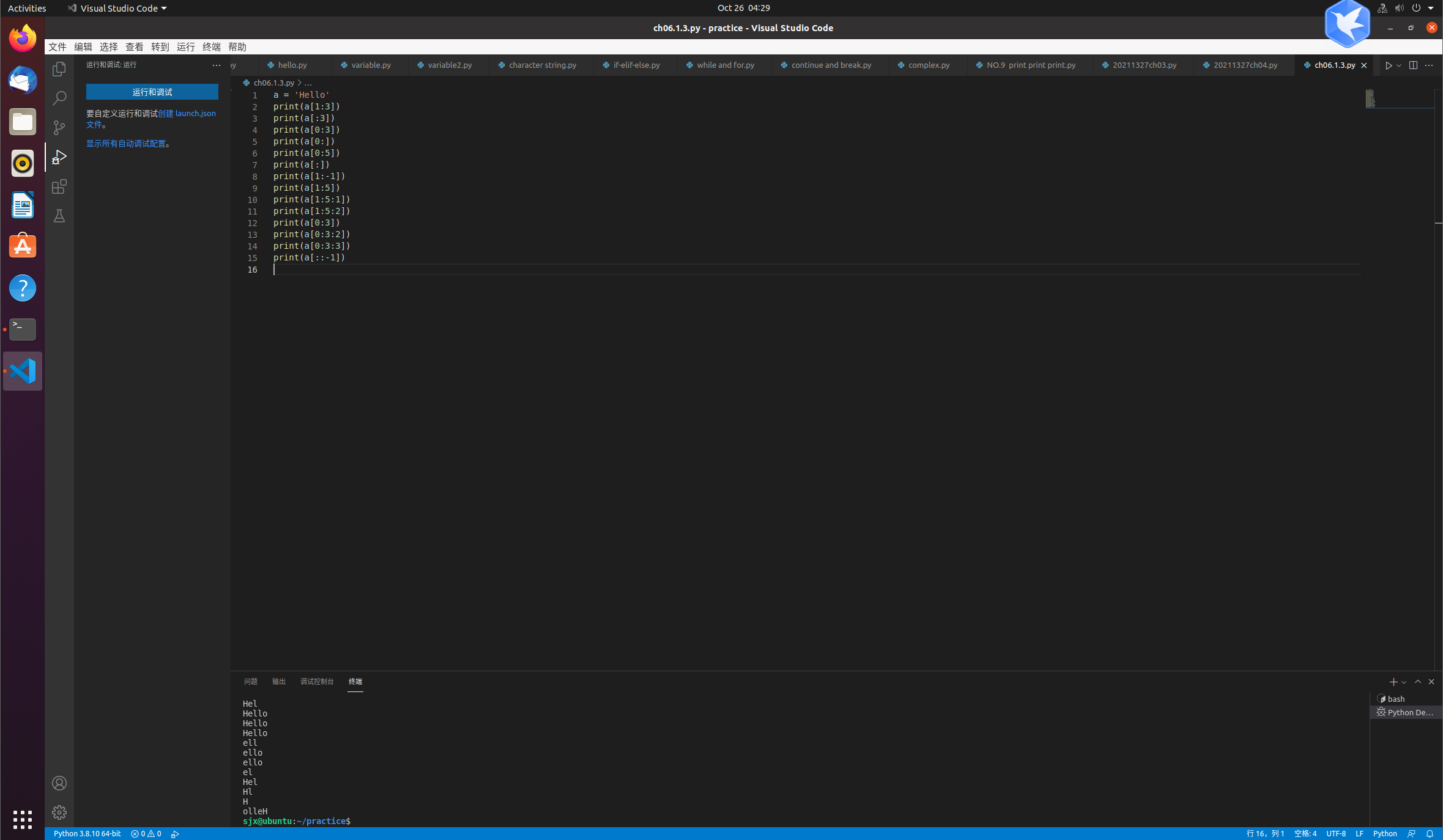Open the Manage gear icon

click(x=59, y=812)
